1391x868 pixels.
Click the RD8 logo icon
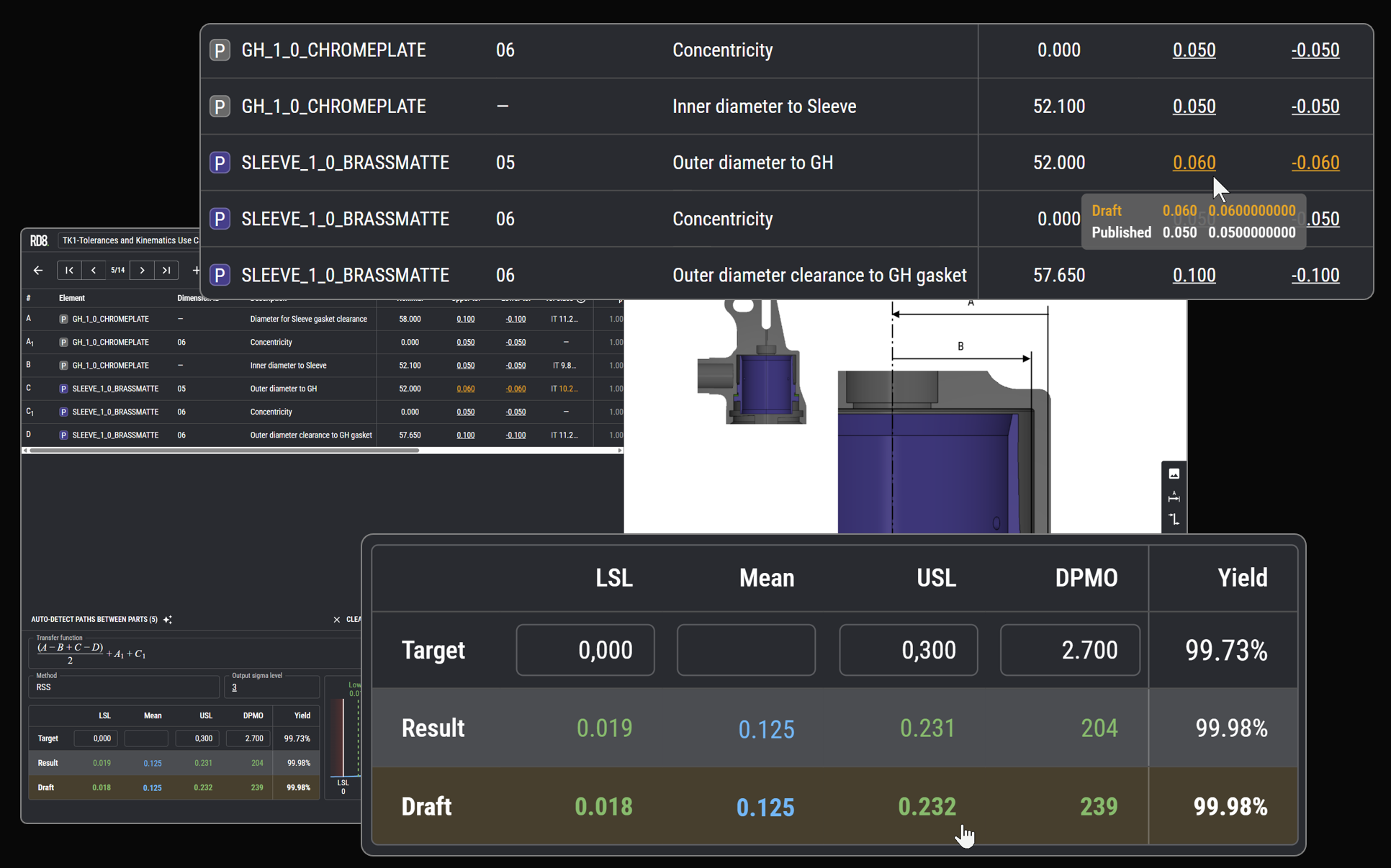(x=39, y=240)
